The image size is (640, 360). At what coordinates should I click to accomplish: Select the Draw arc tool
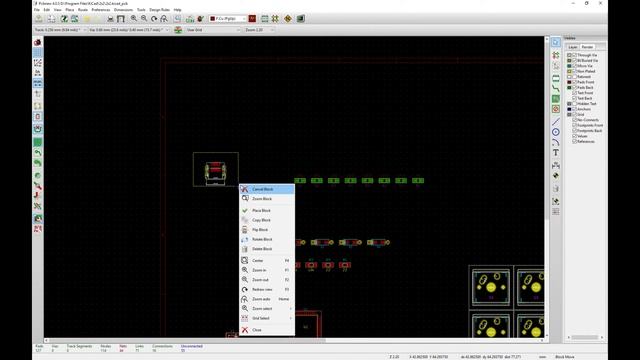(x=556, y=142)
